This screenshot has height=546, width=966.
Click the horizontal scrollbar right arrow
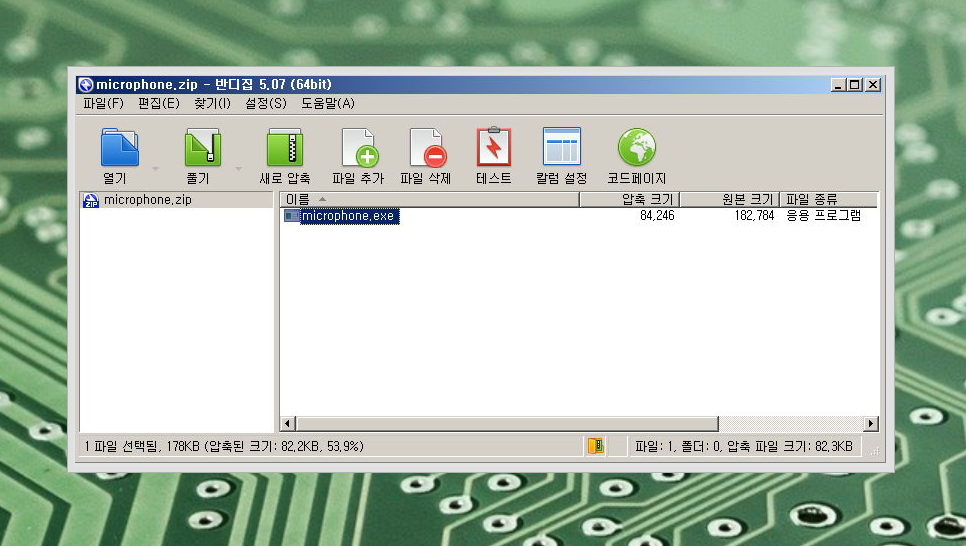tap(871, 423)
